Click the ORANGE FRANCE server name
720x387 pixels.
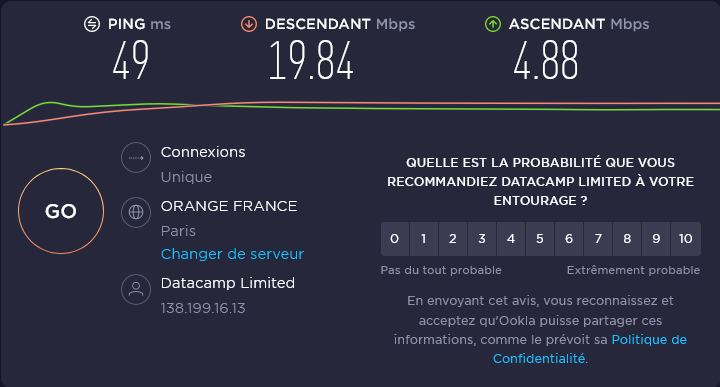point(229,206)
